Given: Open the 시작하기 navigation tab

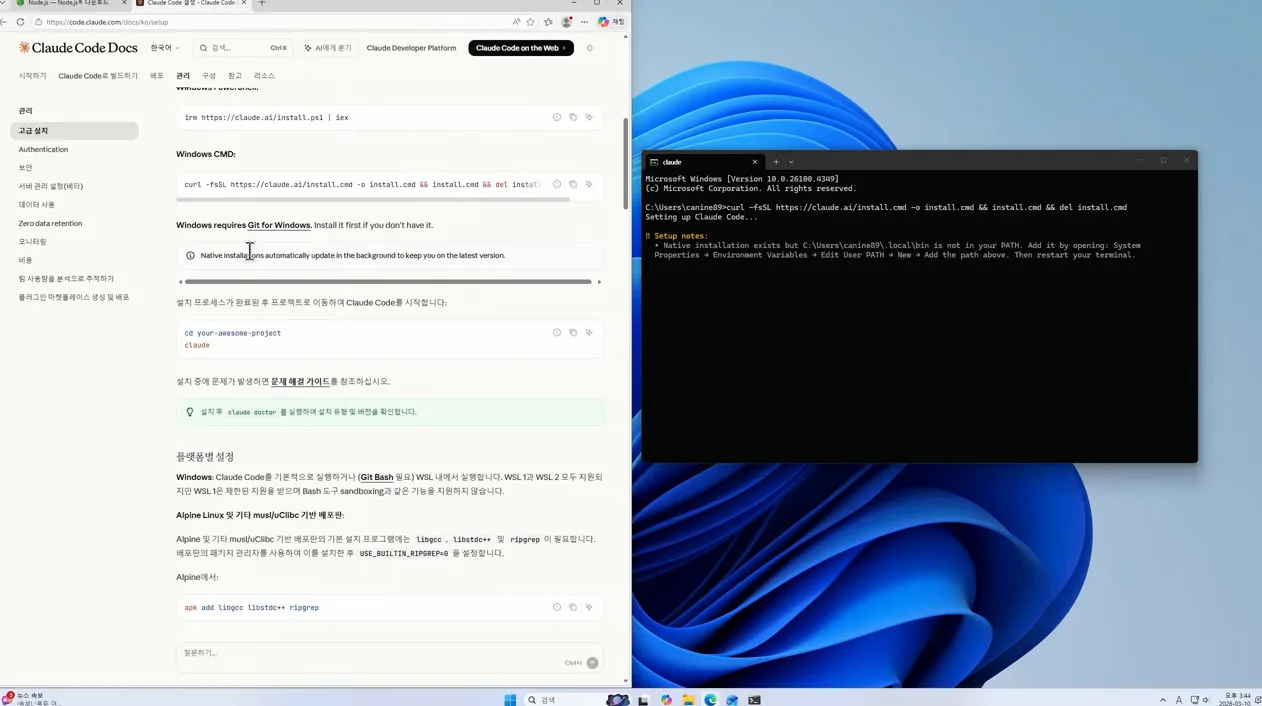Looking at the screenshot, I should pyautogui.click(x=32, y=76).
